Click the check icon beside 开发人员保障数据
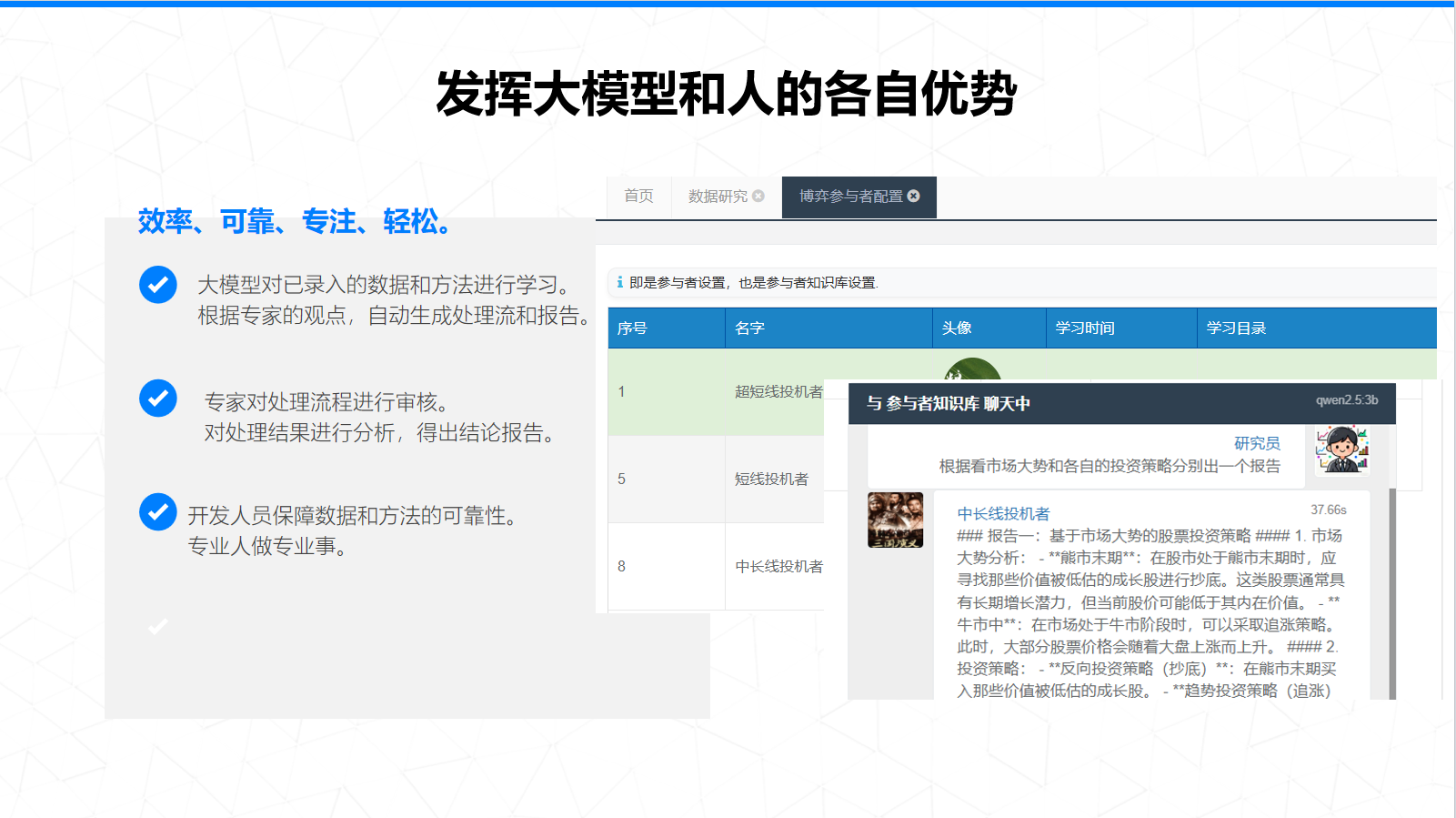 [158, 511]
